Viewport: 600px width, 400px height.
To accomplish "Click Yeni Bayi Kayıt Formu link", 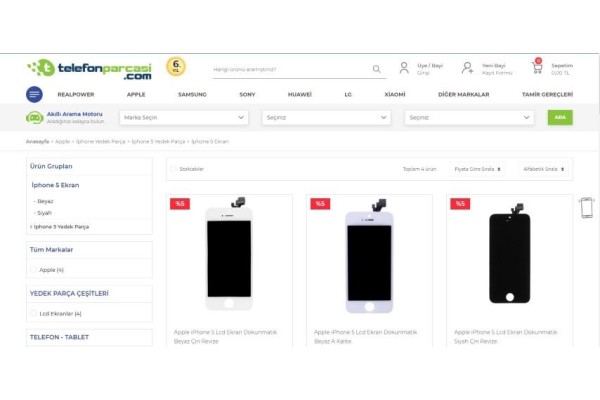I will pyautogui.click(x=497, y=69).
